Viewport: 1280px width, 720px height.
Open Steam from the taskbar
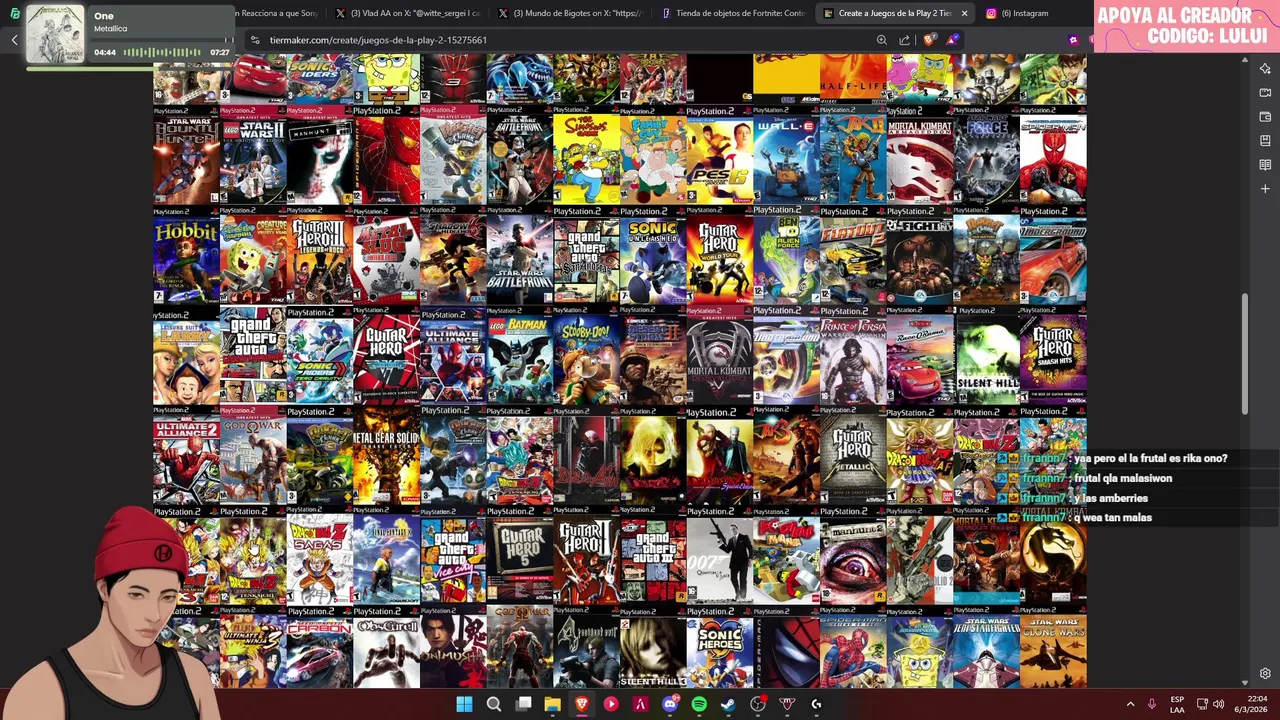click(x=728, y=704)
